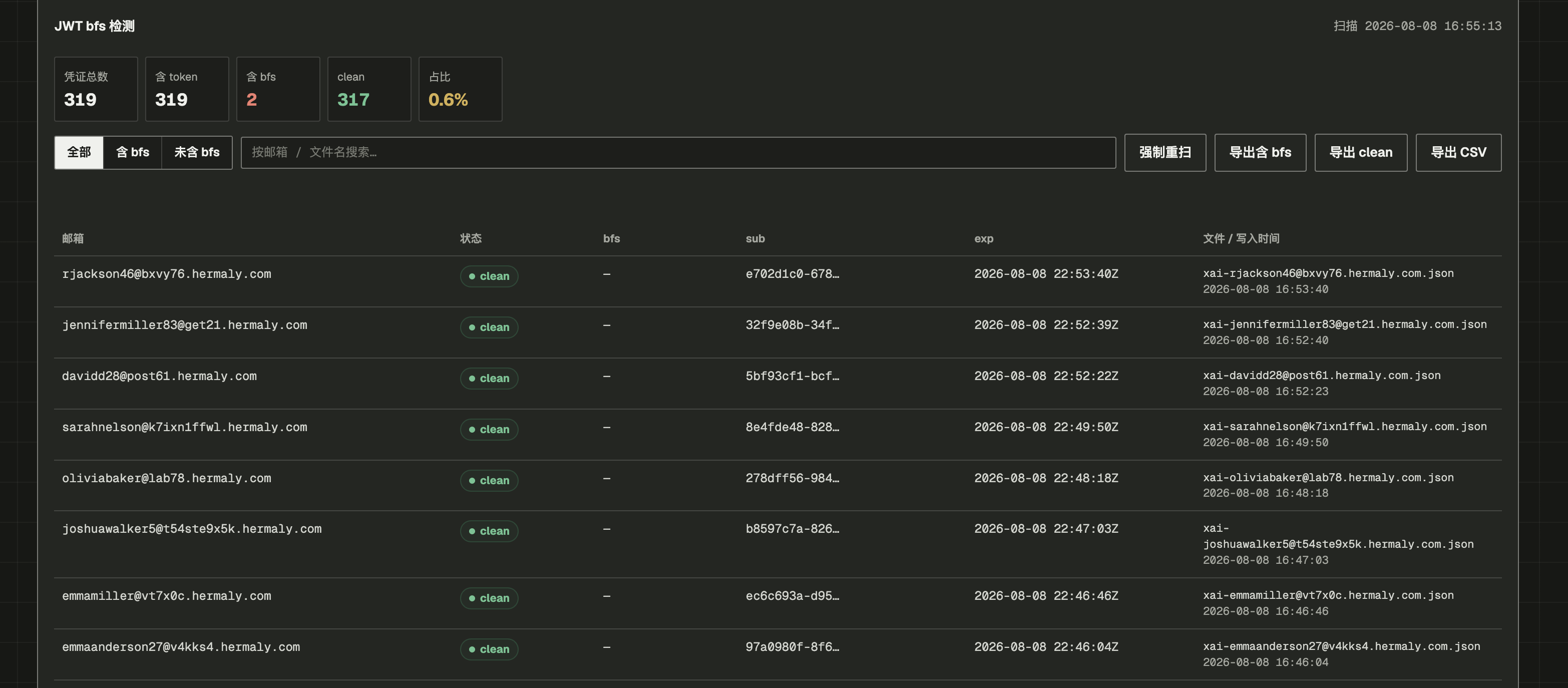
Task: Switch to the 未含 bfs filter tab
Action: [x=197, y=152]
